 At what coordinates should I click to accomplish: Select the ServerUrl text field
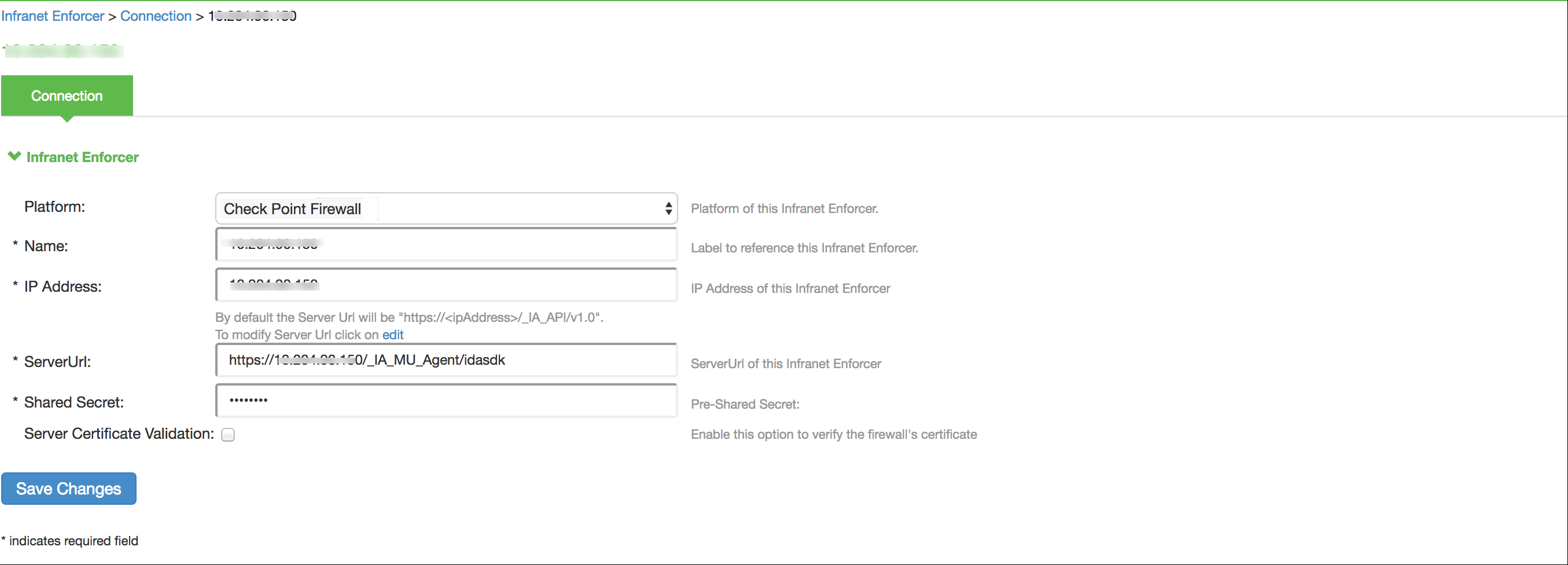[446, 360]
